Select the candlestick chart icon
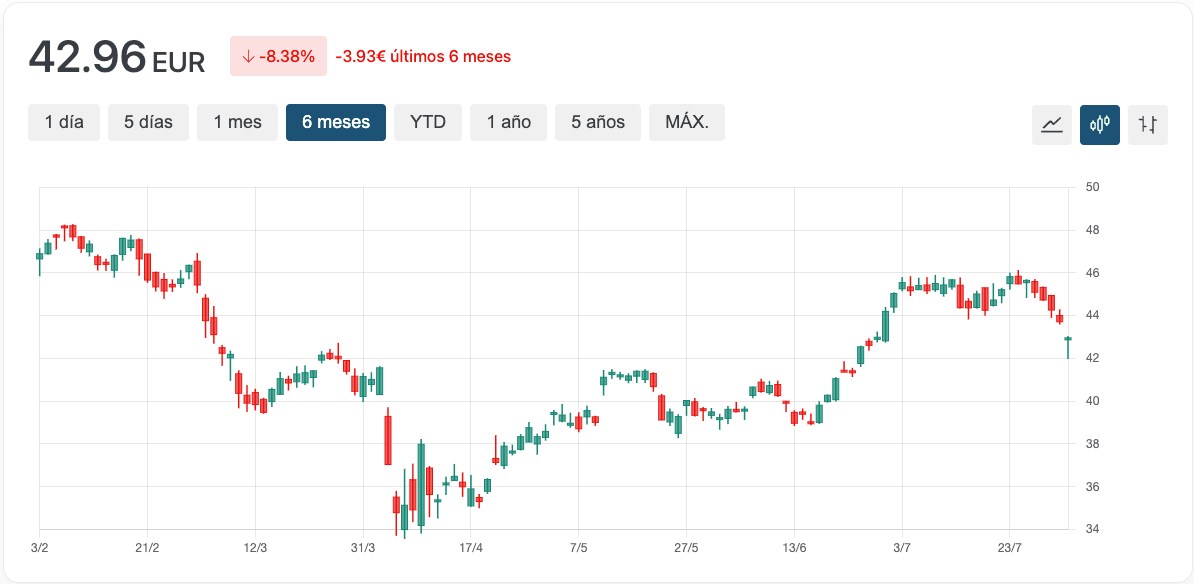This screenshot has height=584, width=1194. point(1099,125)
